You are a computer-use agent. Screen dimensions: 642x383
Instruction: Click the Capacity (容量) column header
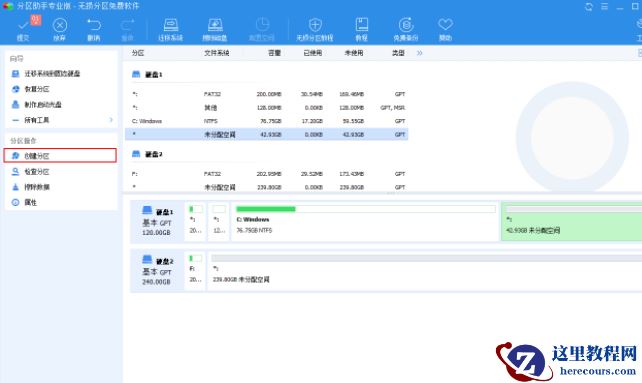274,53
